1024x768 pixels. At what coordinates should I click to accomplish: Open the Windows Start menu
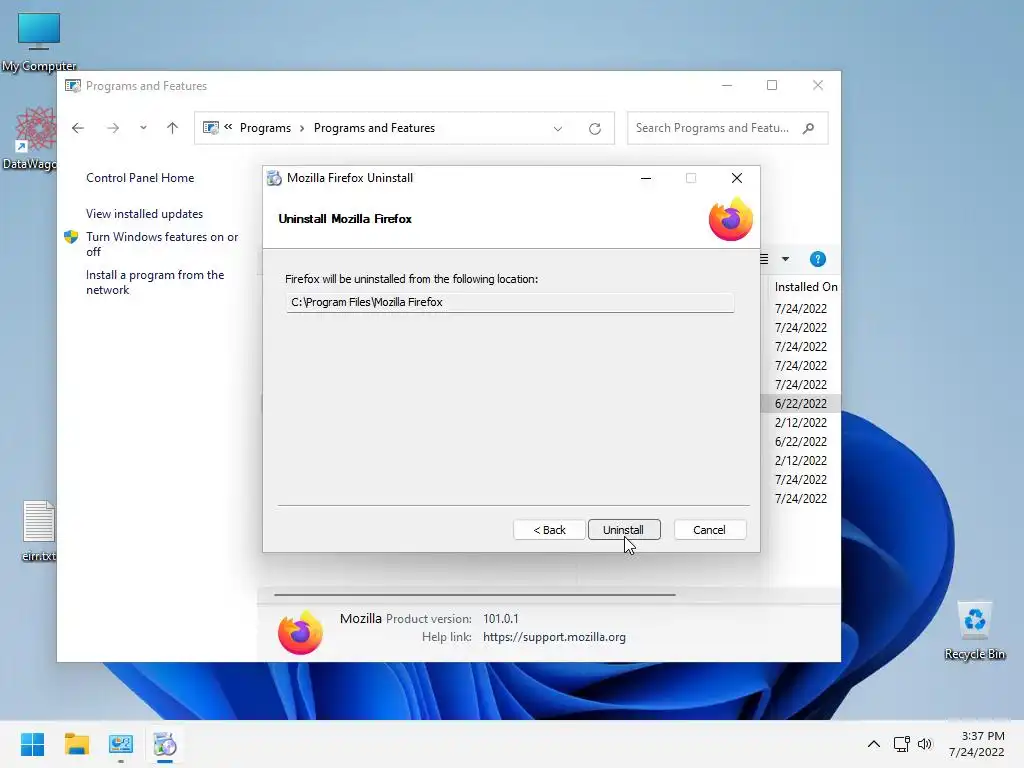33,744
